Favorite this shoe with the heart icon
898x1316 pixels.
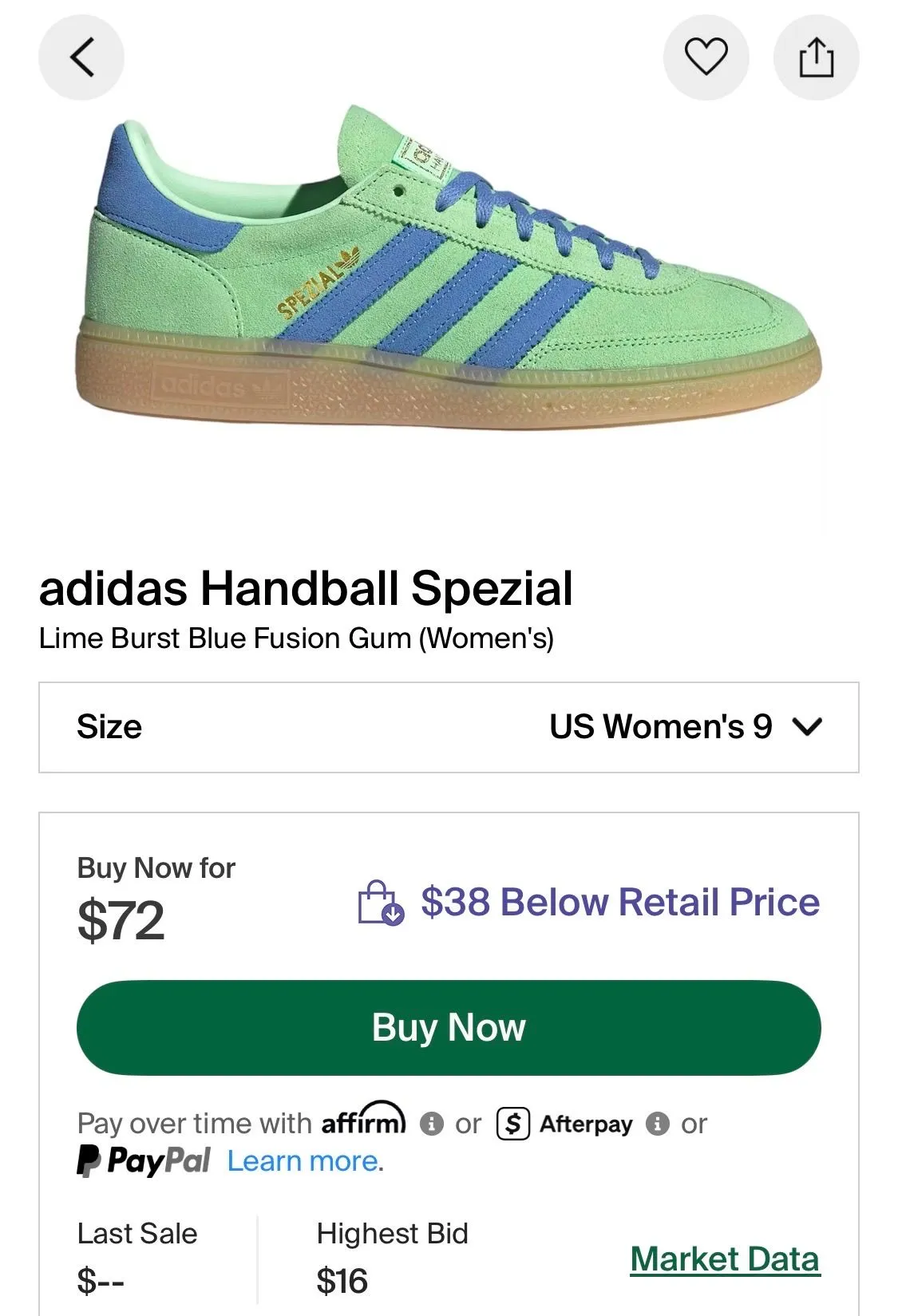706,57
